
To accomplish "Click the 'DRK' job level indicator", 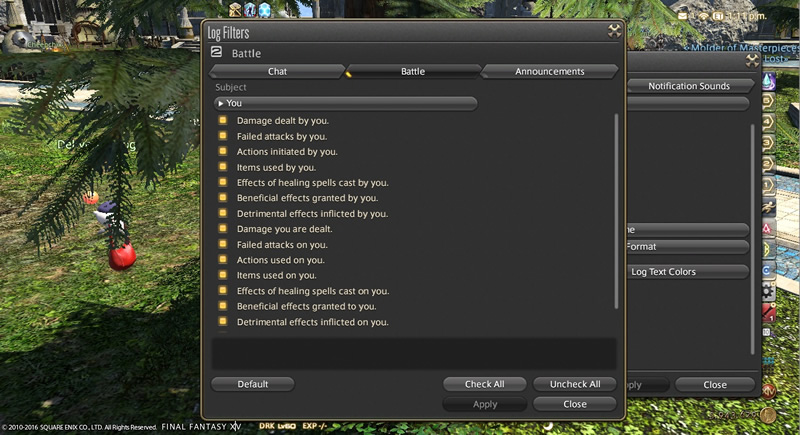I will (277, 426).
